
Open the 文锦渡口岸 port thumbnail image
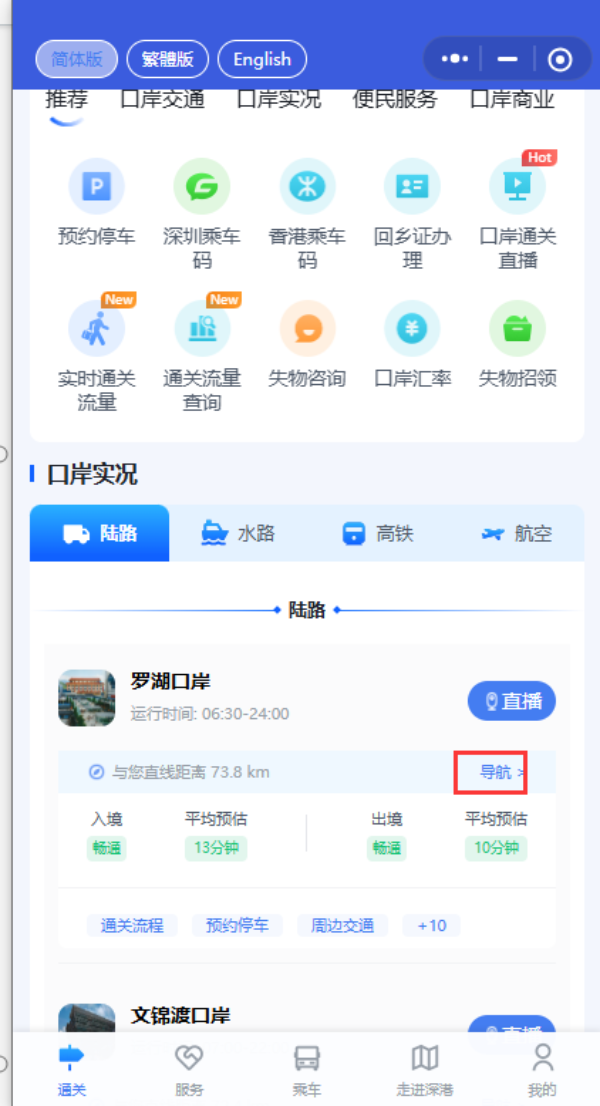pos(87,1019)
